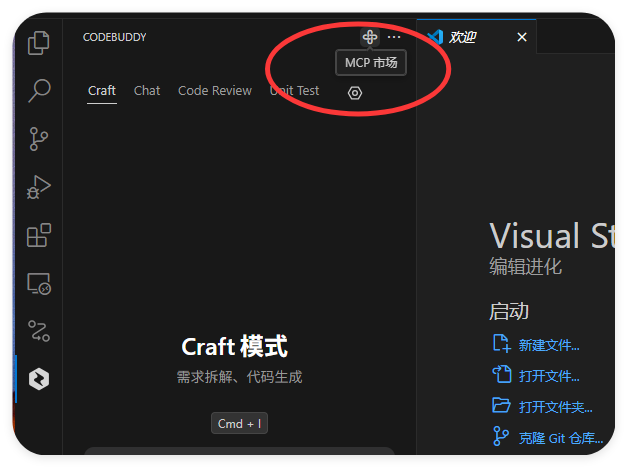Open MCP marketplace icon in CodeBuddy header
The height and width of the screenshot is (467, 627).
(370, 37)
